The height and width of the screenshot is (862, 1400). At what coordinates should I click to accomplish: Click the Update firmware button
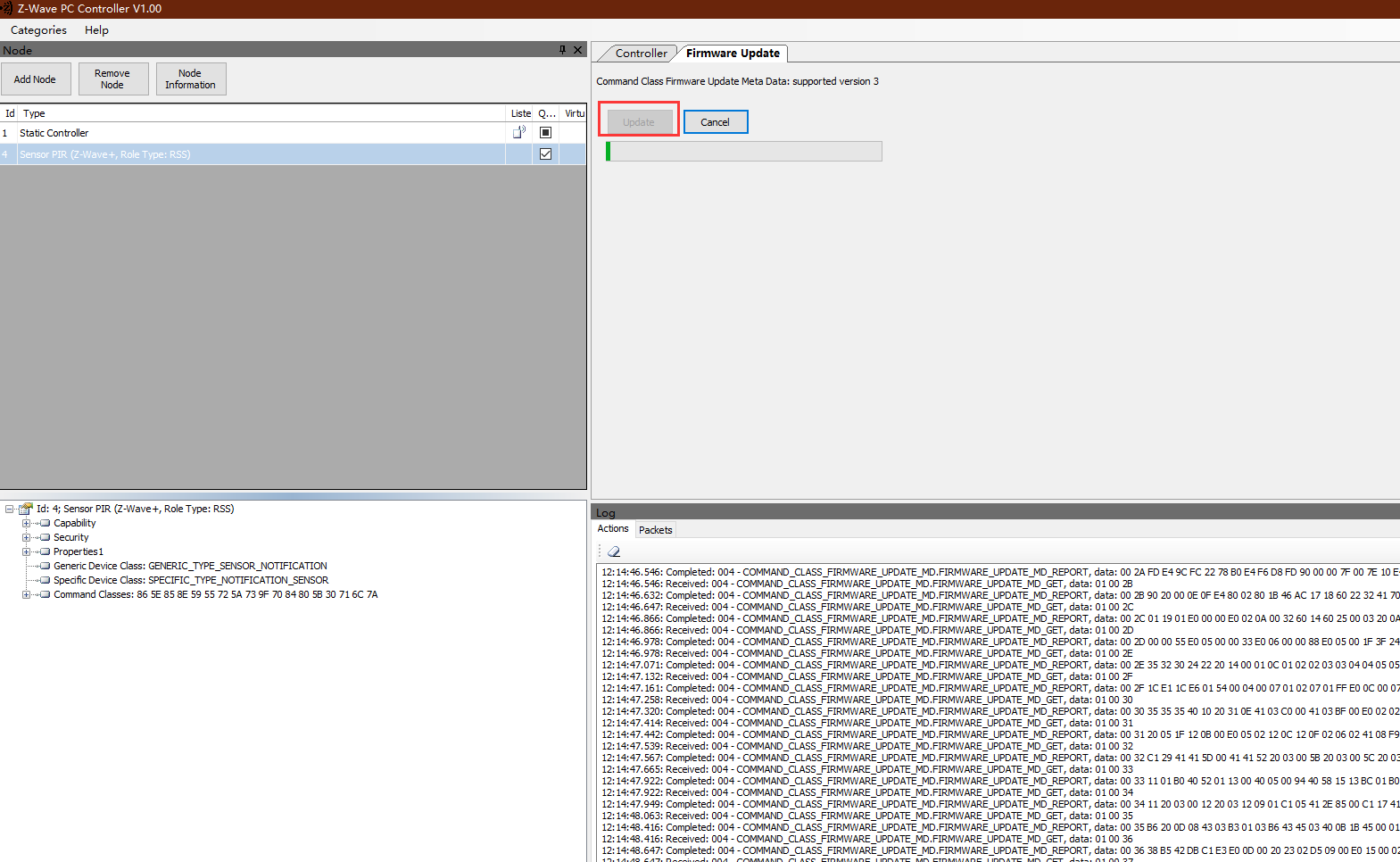point(639,122)
